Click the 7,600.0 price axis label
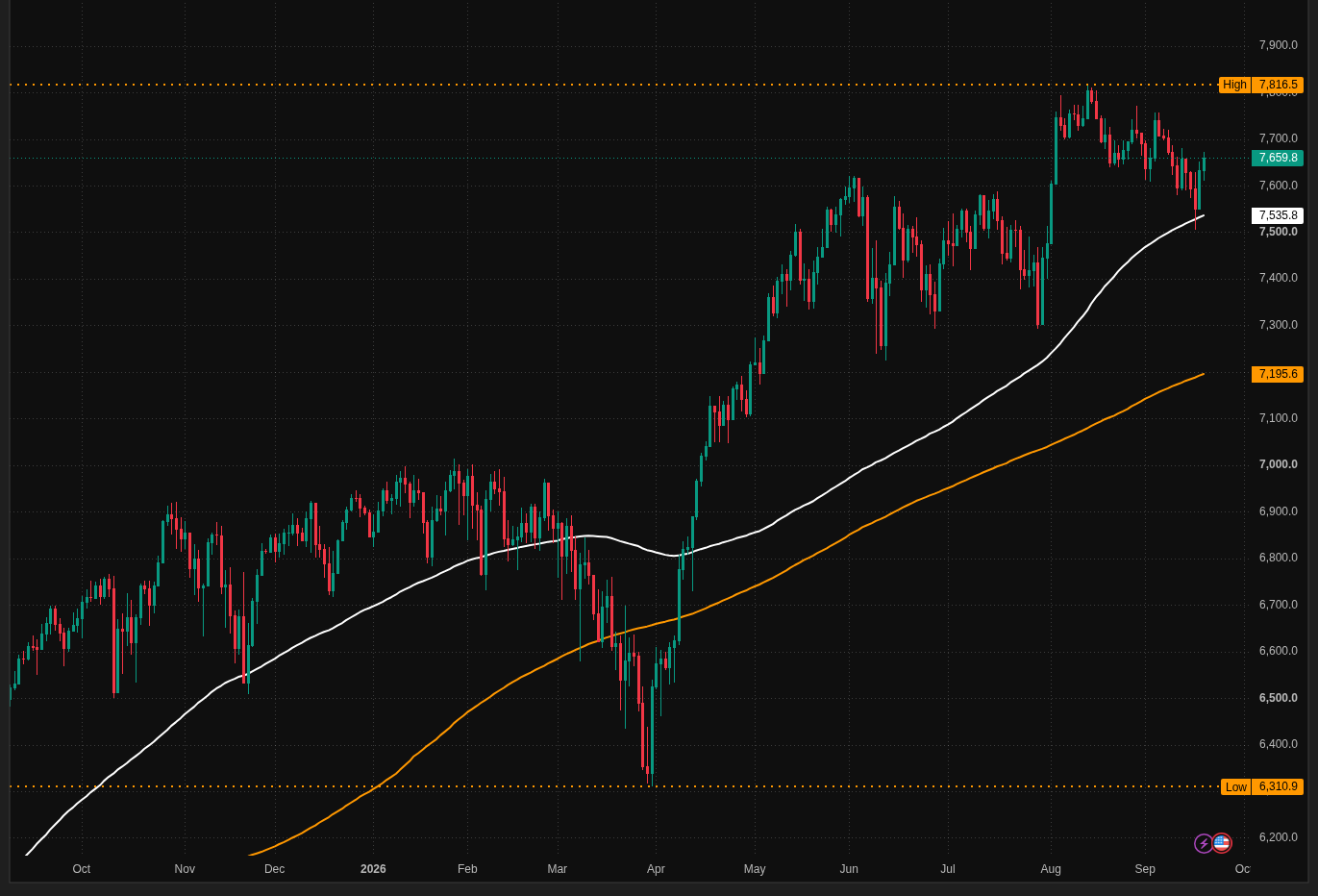 tap(1278, 186)
